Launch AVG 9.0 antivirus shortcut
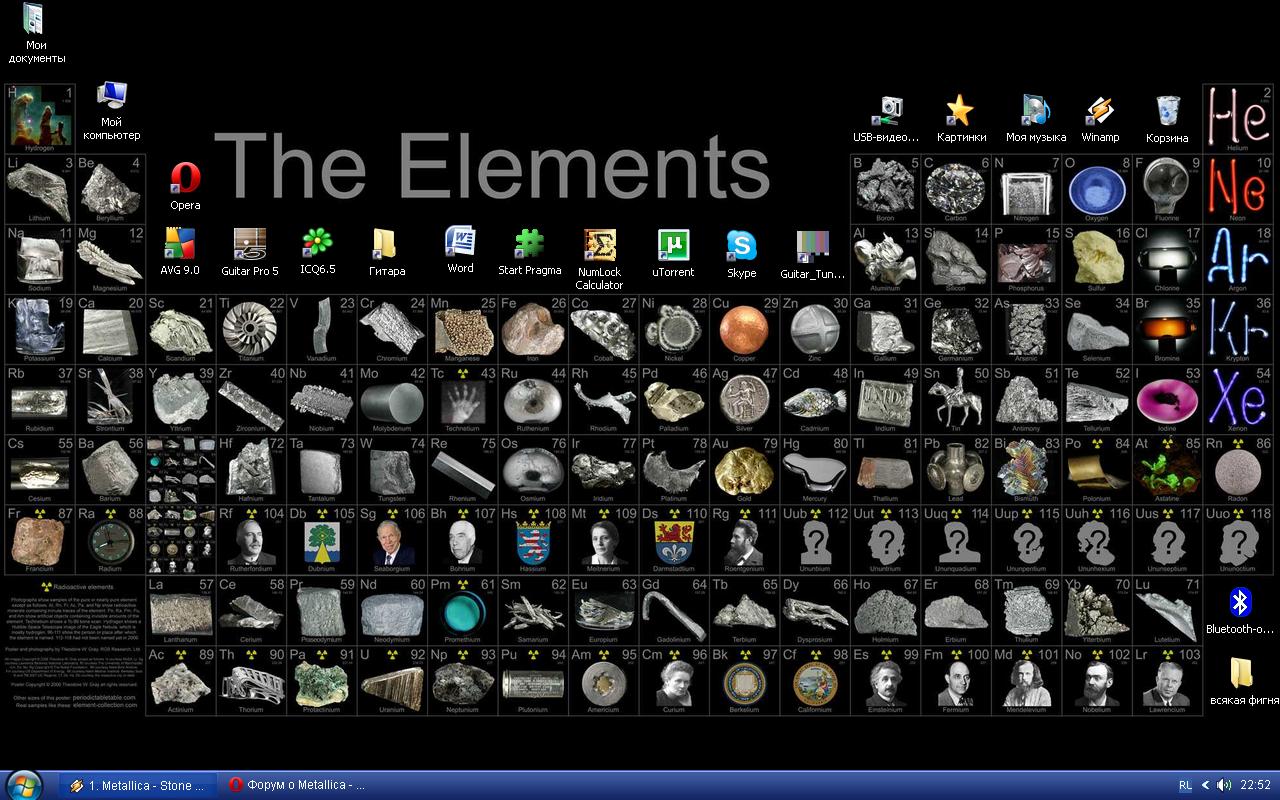 180,244
